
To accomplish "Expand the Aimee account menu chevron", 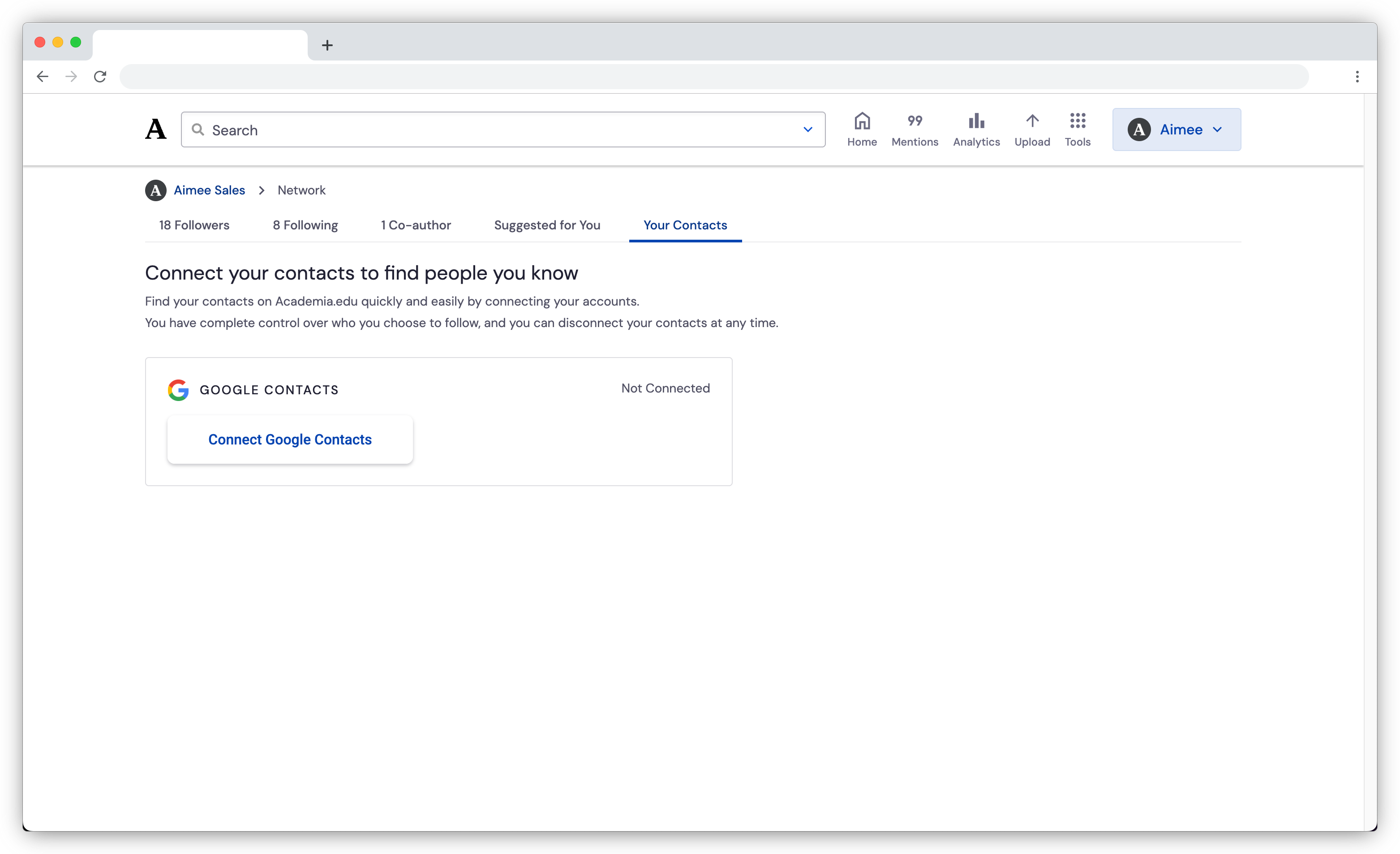I will (1217, 129).
